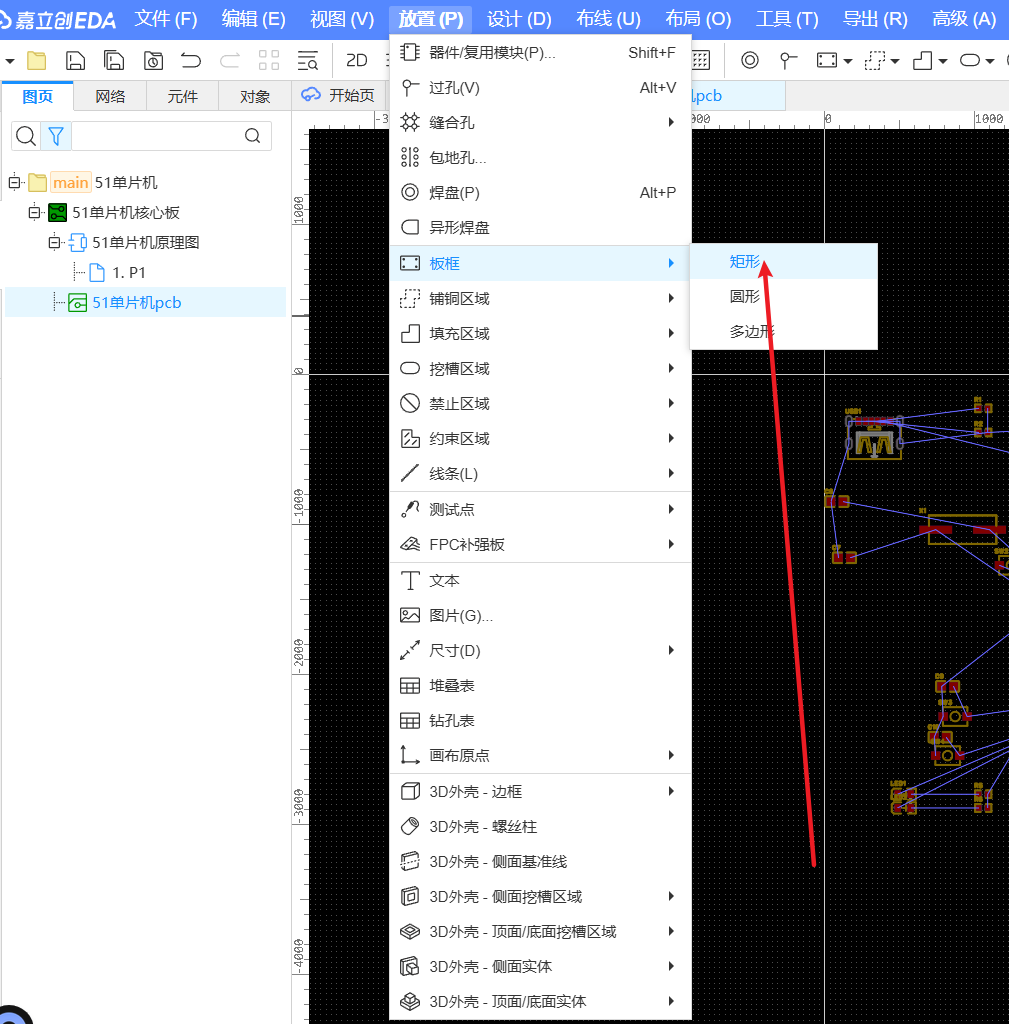Viewport: 1009px width, 1024px height.
Task: Select the copper pour region toolbar tool
Action: [874, 61]
